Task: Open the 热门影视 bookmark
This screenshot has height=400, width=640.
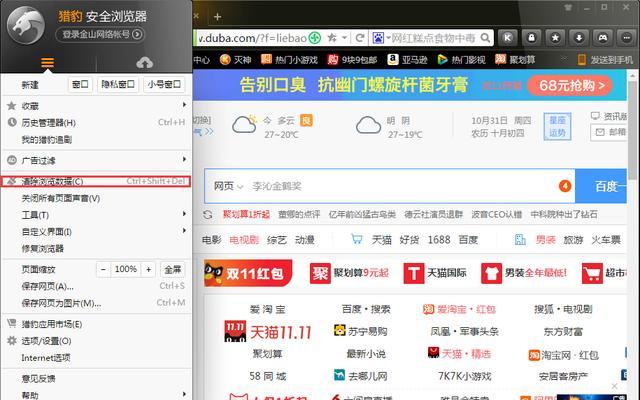Action: pos(461,60)
